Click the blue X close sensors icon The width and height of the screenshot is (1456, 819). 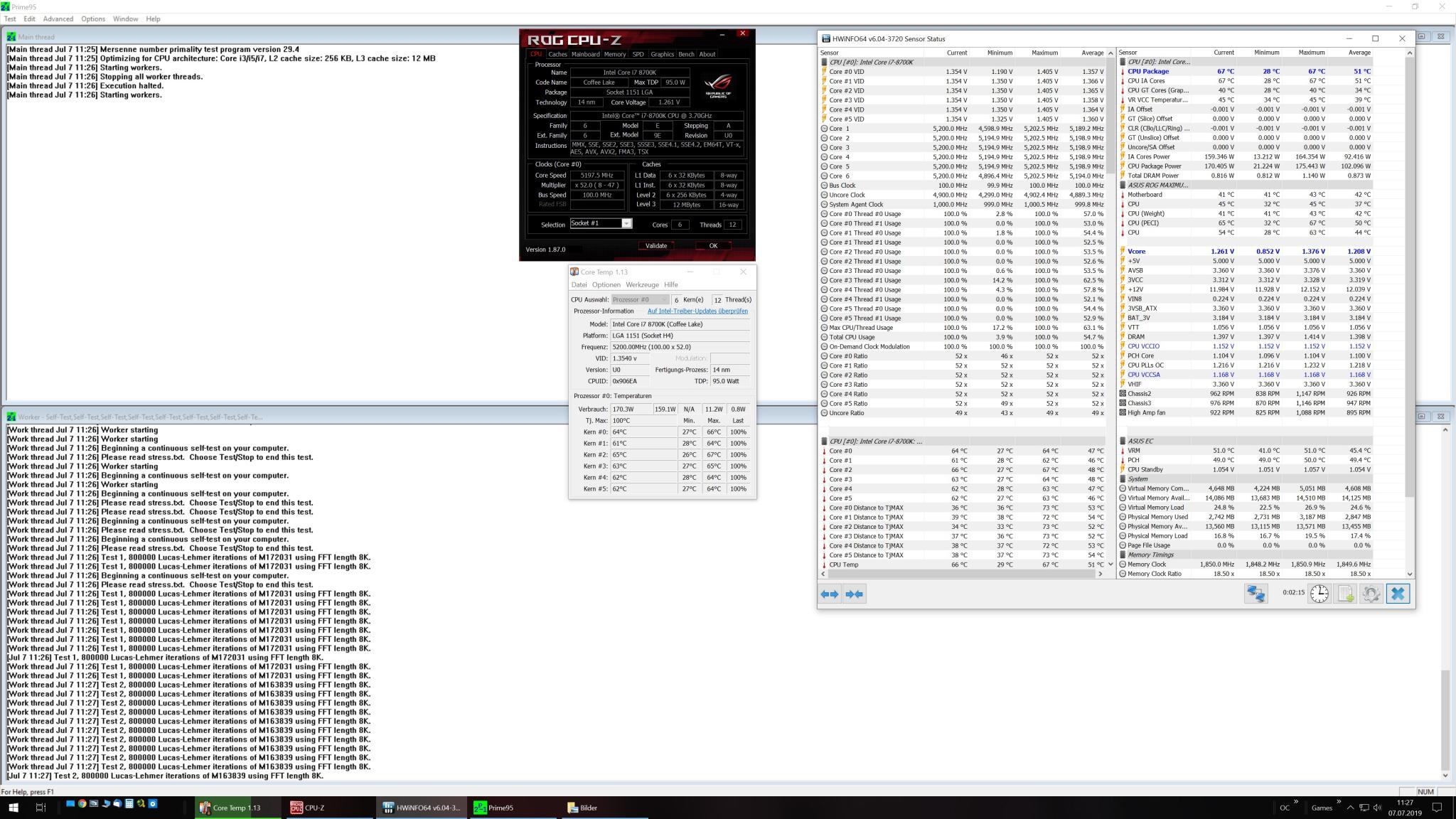[x=1398, y=594]
